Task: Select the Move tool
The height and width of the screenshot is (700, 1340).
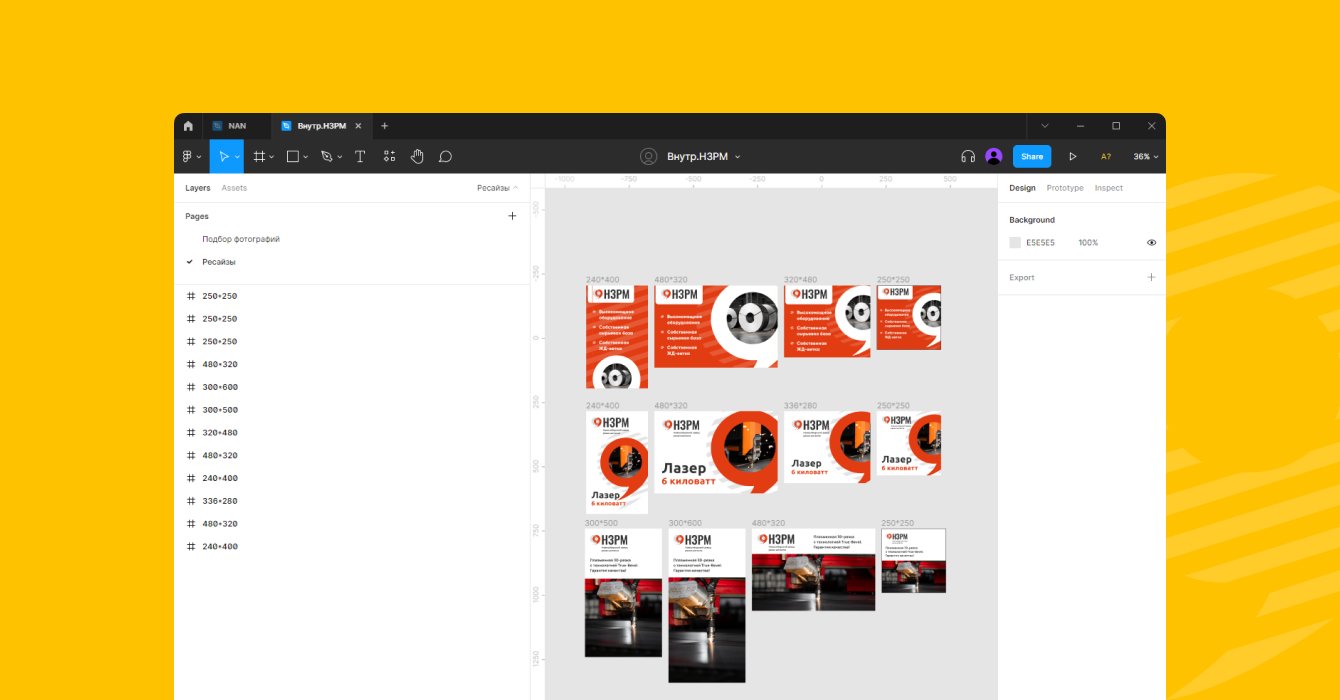Action: pos(223,157)
